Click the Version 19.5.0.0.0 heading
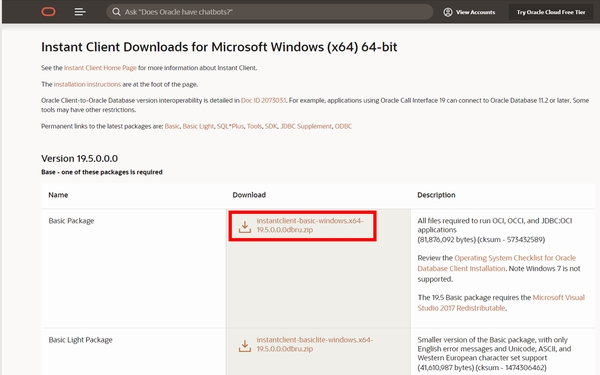The height and width of the screenshot is (375, 600). point(80,158)
